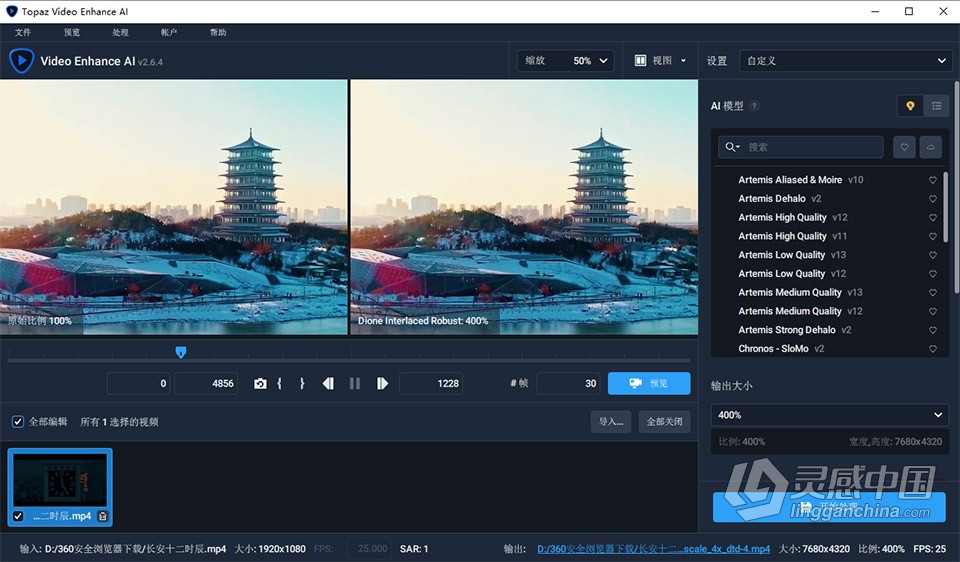The height and width of the screenshot is (562, 960).
Task: Step back one frame
Action: tap(328, 384)
